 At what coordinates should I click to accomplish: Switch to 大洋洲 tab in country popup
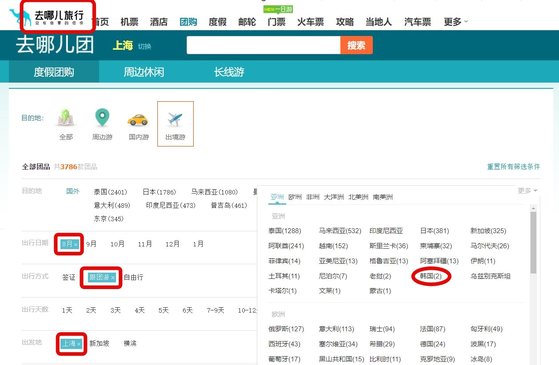(x=334, y=197)
